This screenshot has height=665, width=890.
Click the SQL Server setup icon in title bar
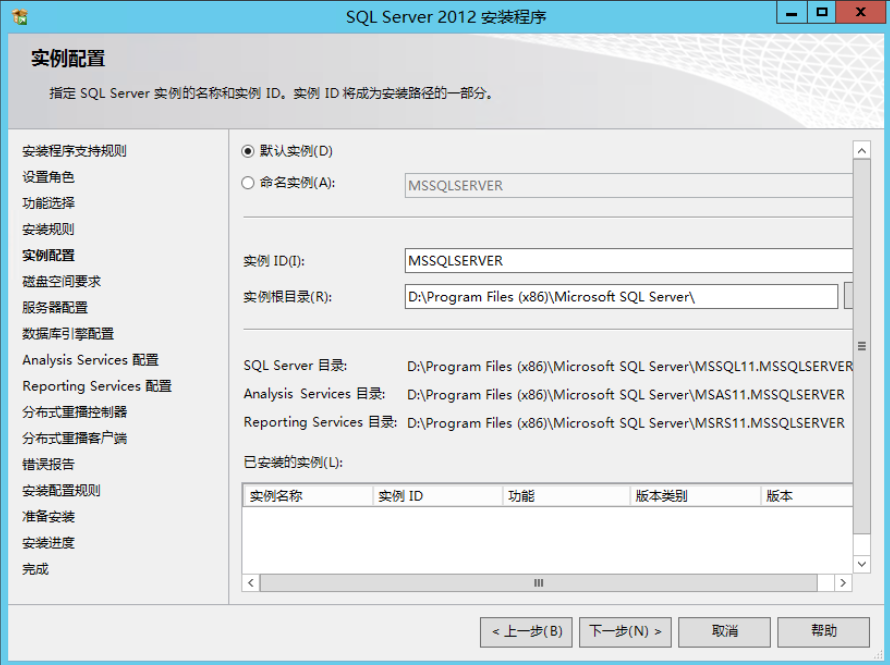[20, 17]
